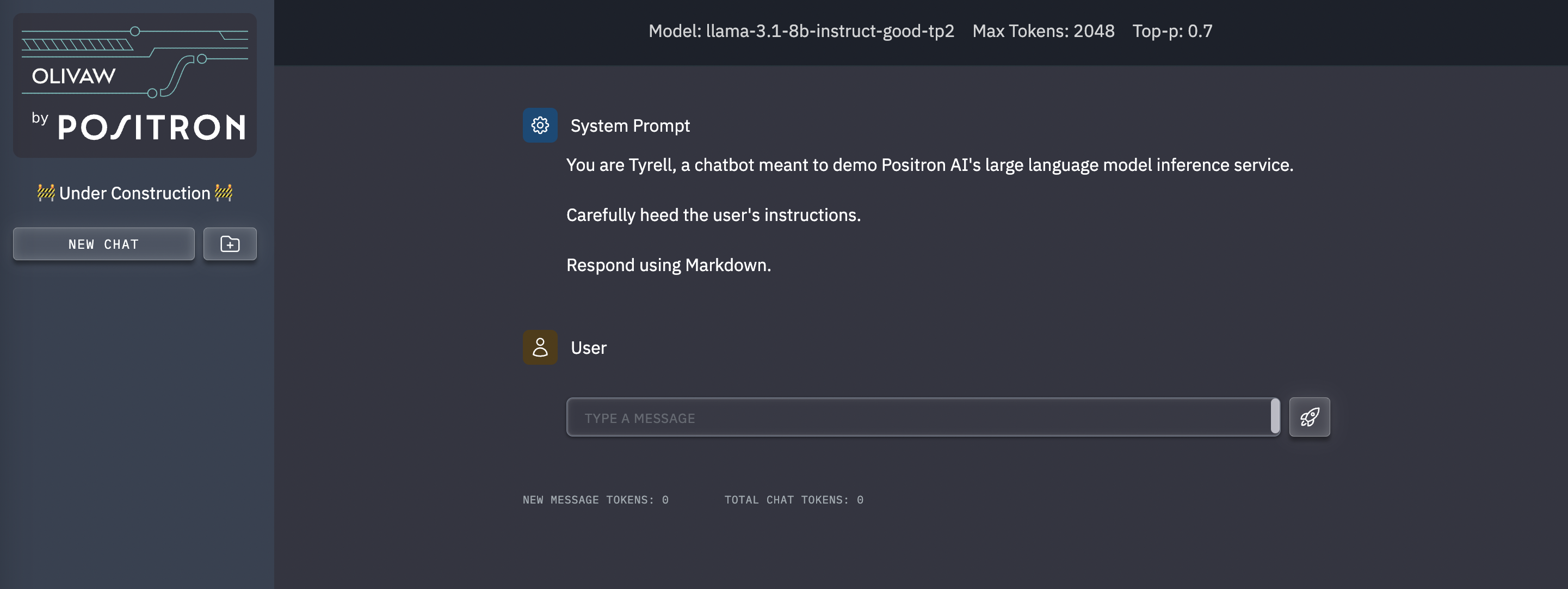The image size is (1568, 589).
Task: Open the Max Tokens 2048 setting
Action: click(x=1044, y=31)
